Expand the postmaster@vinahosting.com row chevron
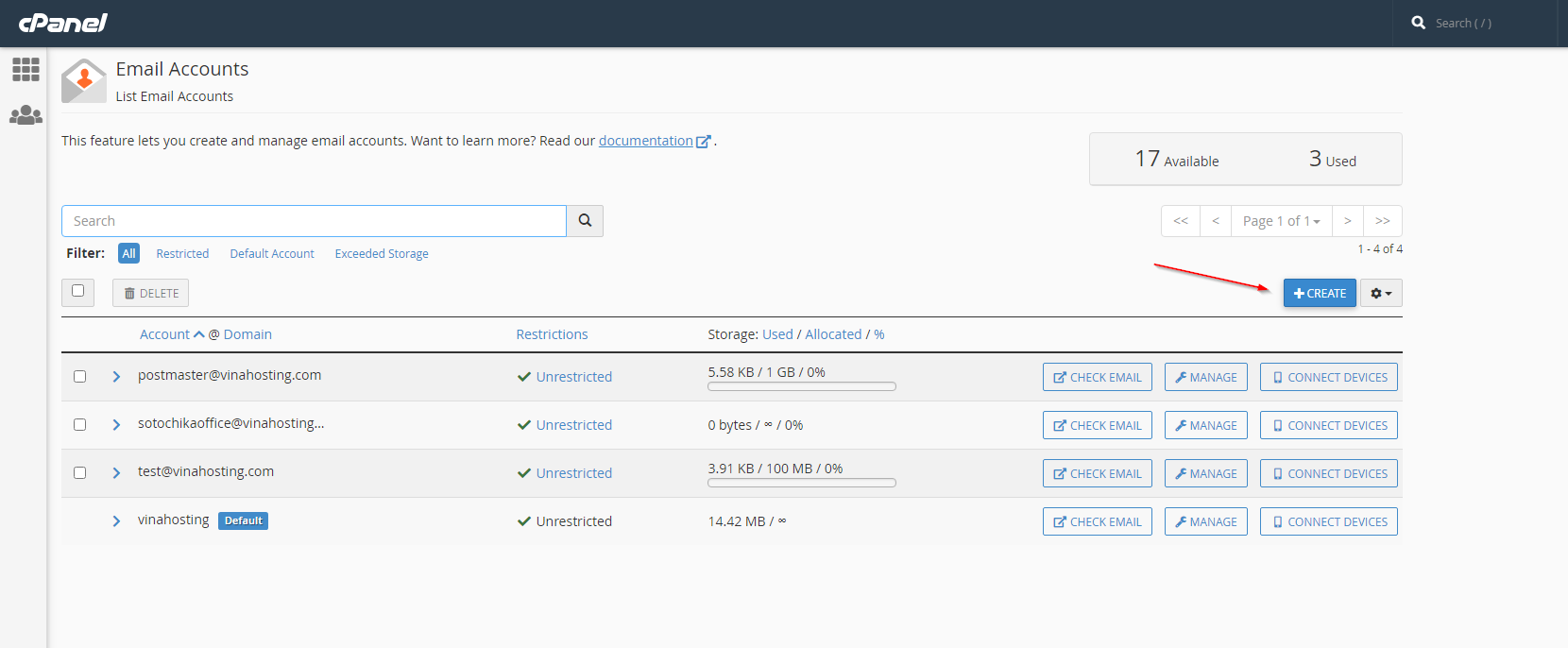The image size is (1568, 648). 116,377
